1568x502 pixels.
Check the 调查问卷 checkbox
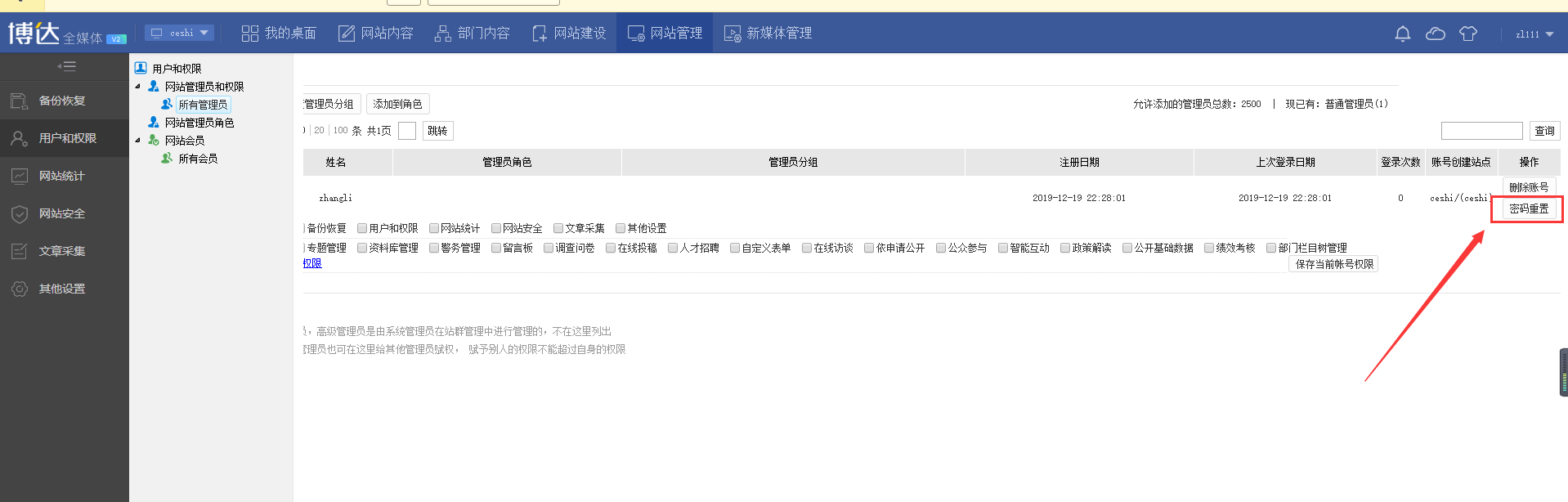pyautogui.click(x=549, y=248)
